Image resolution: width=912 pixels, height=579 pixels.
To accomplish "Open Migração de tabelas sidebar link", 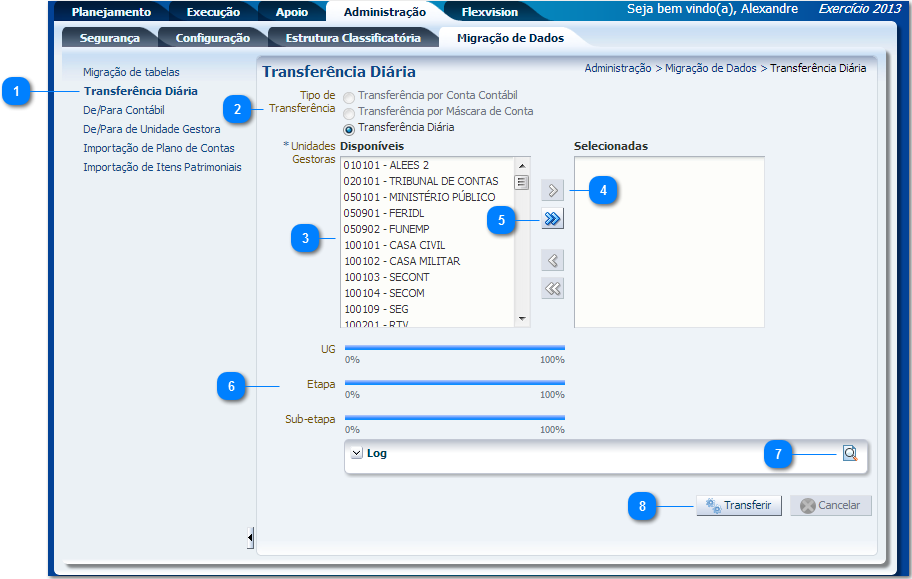I will coord(131,72).
